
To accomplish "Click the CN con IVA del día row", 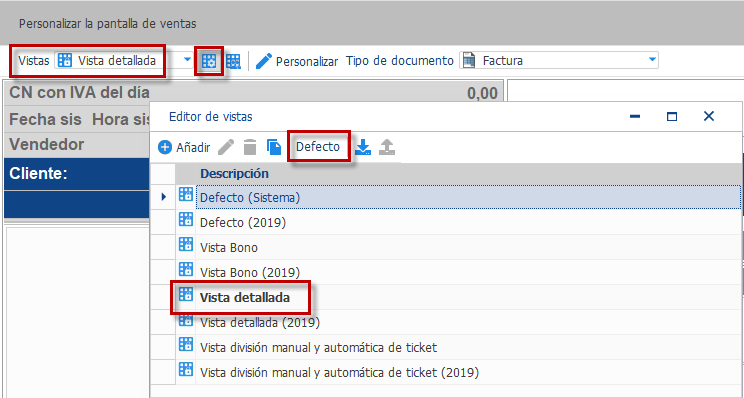I will click(253, 92).
